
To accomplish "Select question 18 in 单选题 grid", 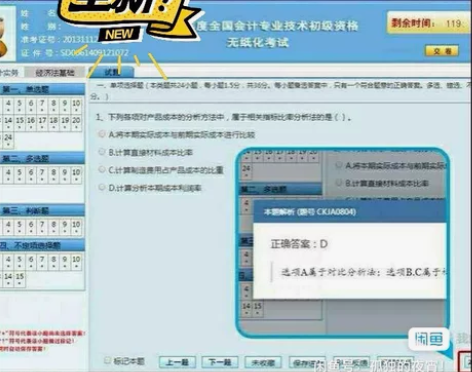I will (54, 122).
